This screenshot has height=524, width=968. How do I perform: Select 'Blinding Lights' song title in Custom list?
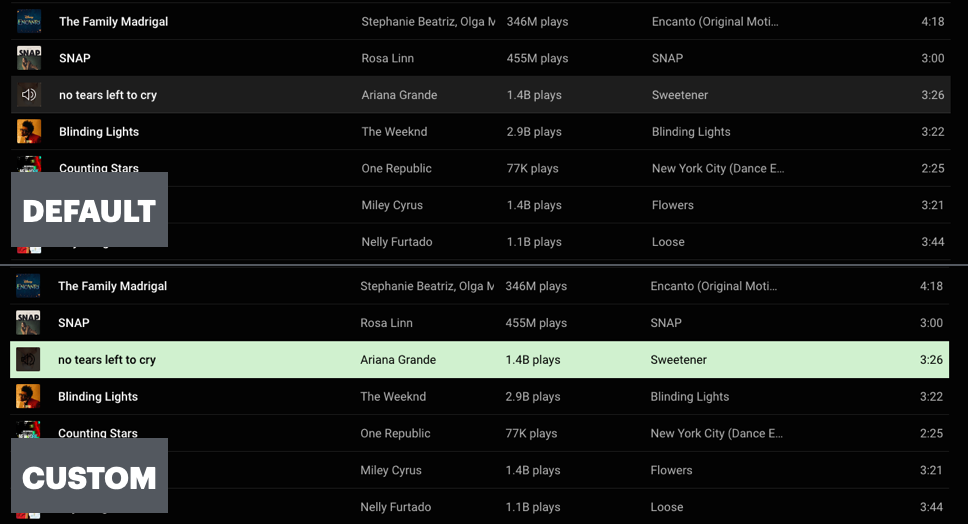click(98, 397)
